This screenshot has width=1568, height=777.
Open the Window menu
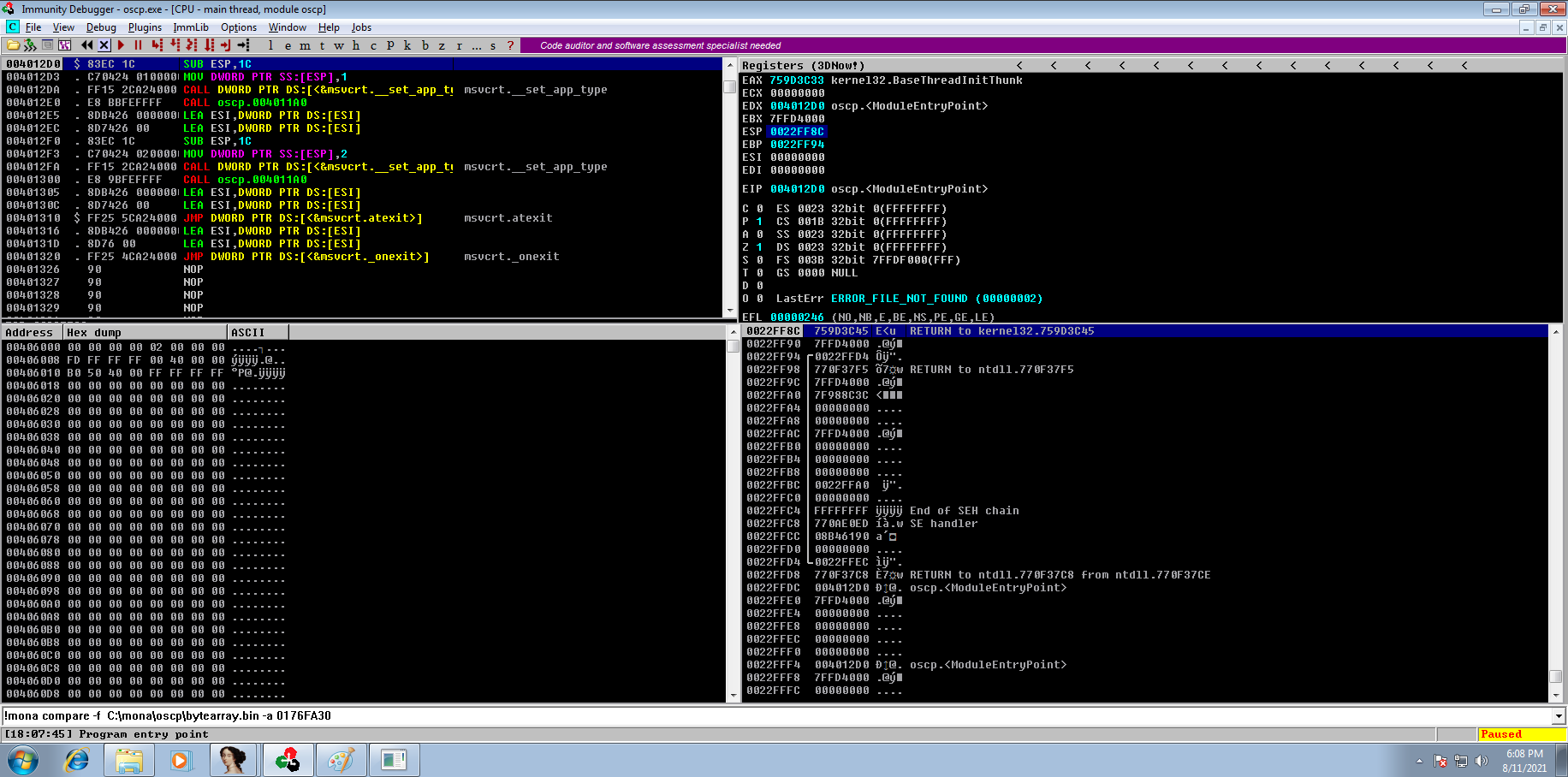tap(288, 27)
